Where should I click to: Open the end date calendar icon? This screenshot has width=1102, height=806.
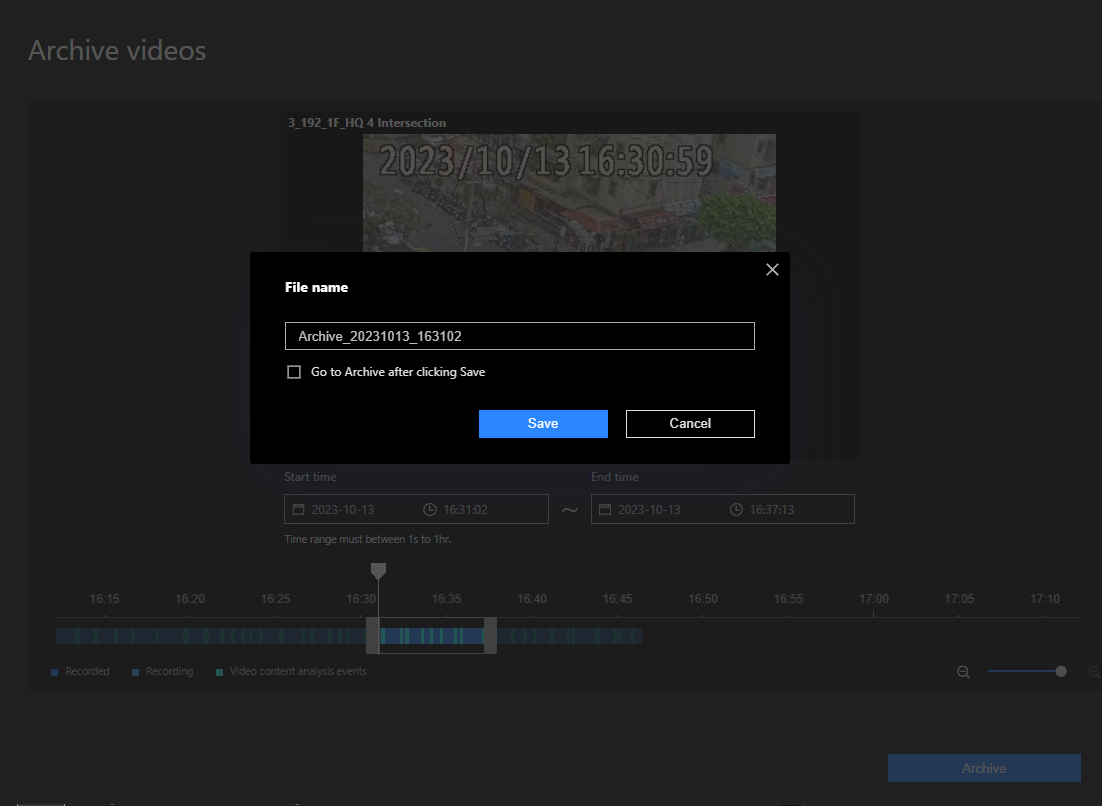tap(605, 510)
